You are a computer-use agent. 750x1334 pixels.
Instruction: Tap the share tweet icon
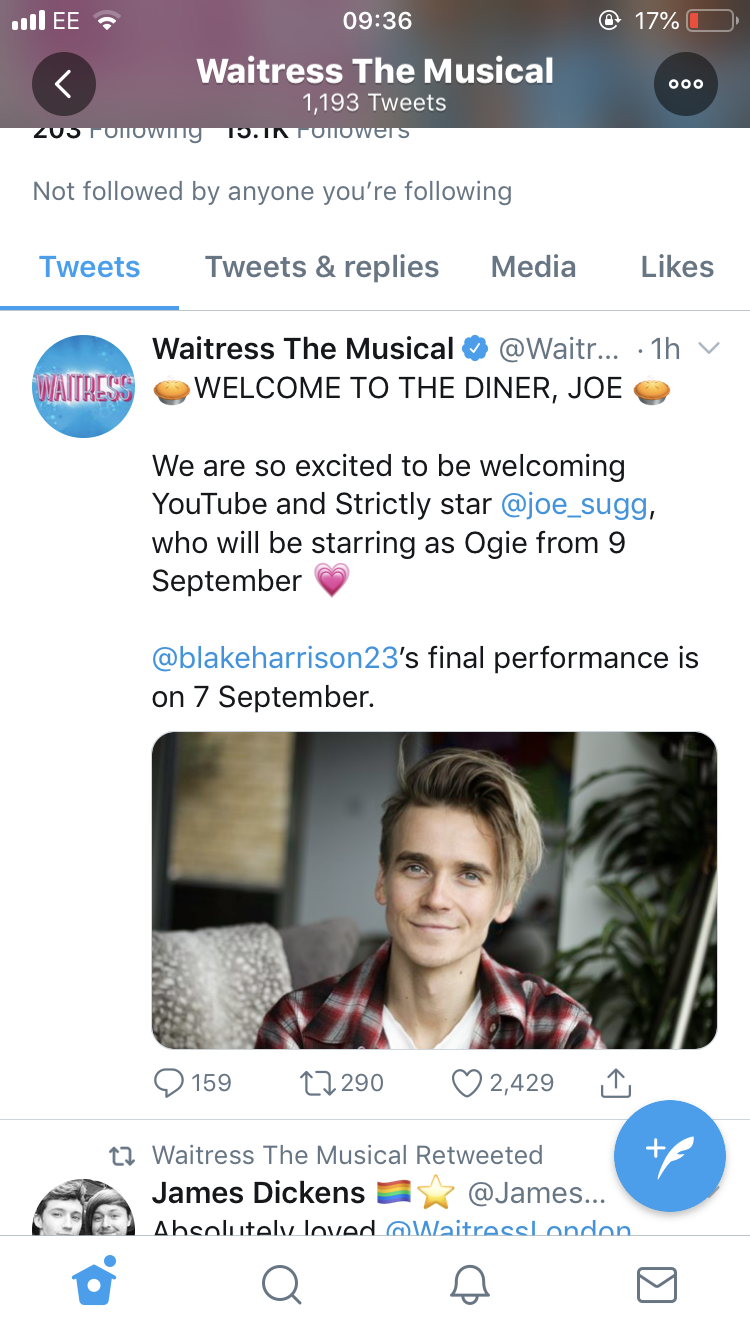[616, 1082]
